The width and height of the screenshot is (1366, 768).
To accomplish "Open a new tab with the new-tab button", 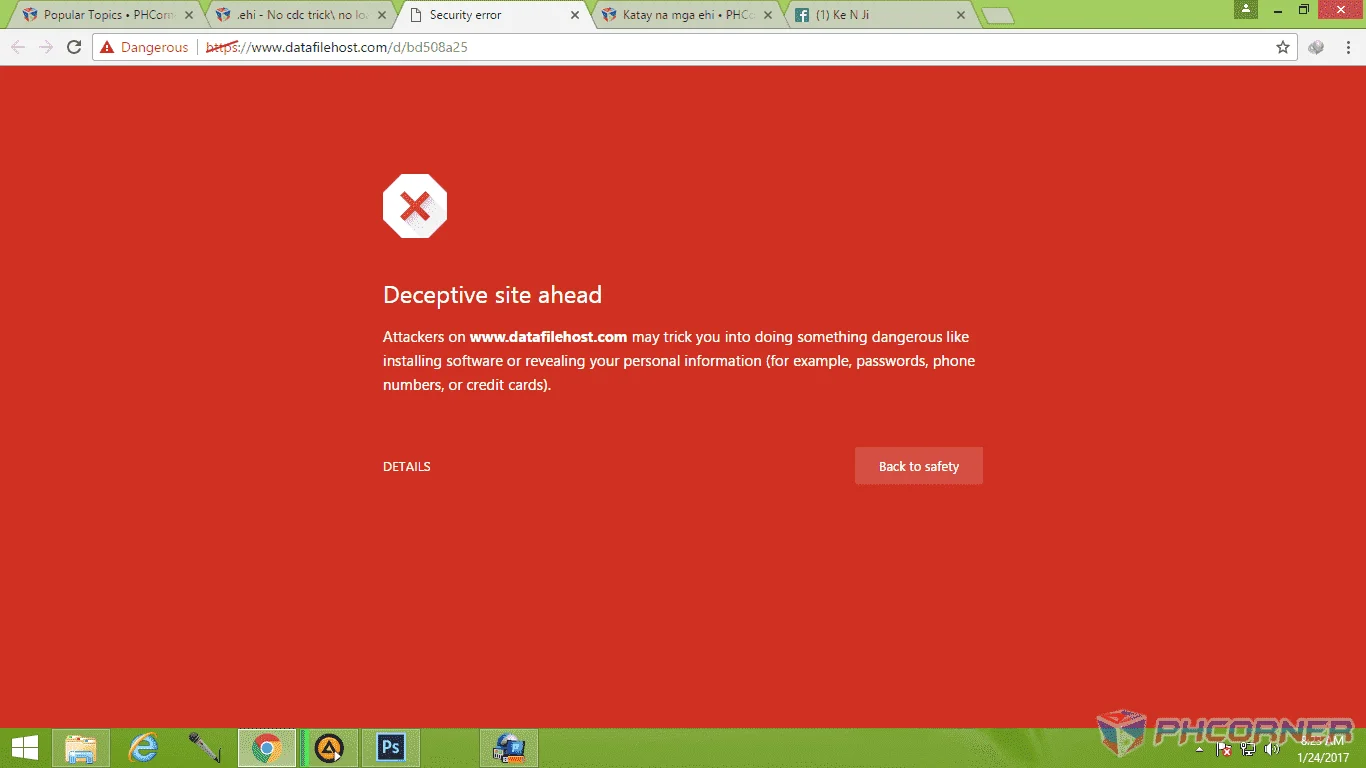I will click(997, 16).
